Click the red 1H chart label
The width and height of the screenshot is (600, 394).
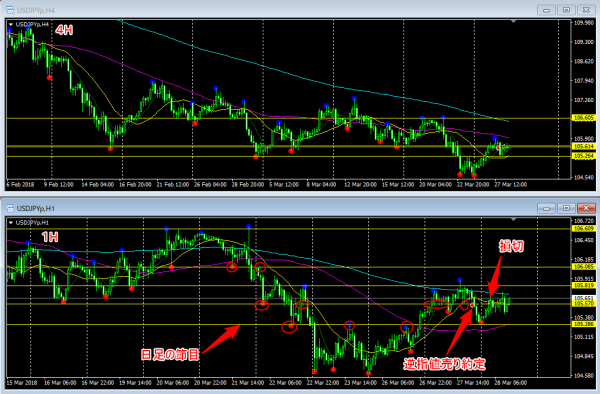point(50,237)
